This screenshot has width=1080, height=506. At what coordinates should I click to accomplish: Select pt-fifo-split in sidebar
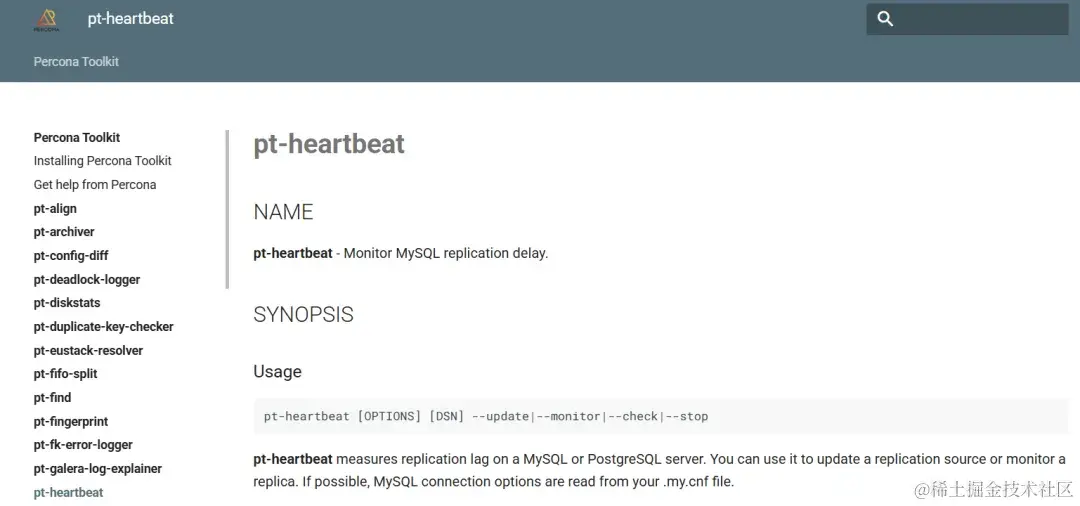(65, 374)
